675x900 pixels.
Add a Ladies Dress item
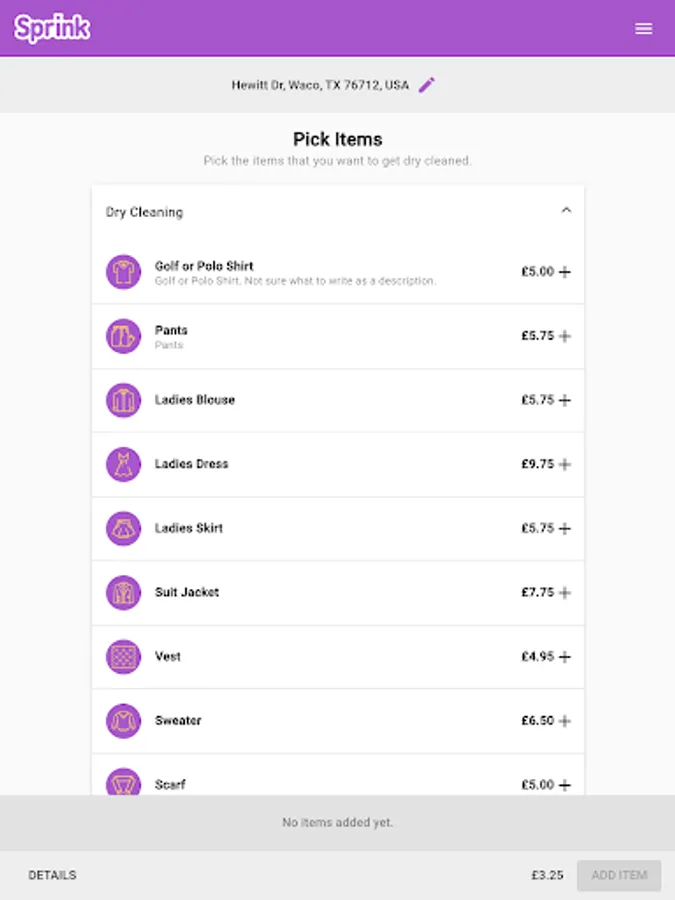[565, 464]
